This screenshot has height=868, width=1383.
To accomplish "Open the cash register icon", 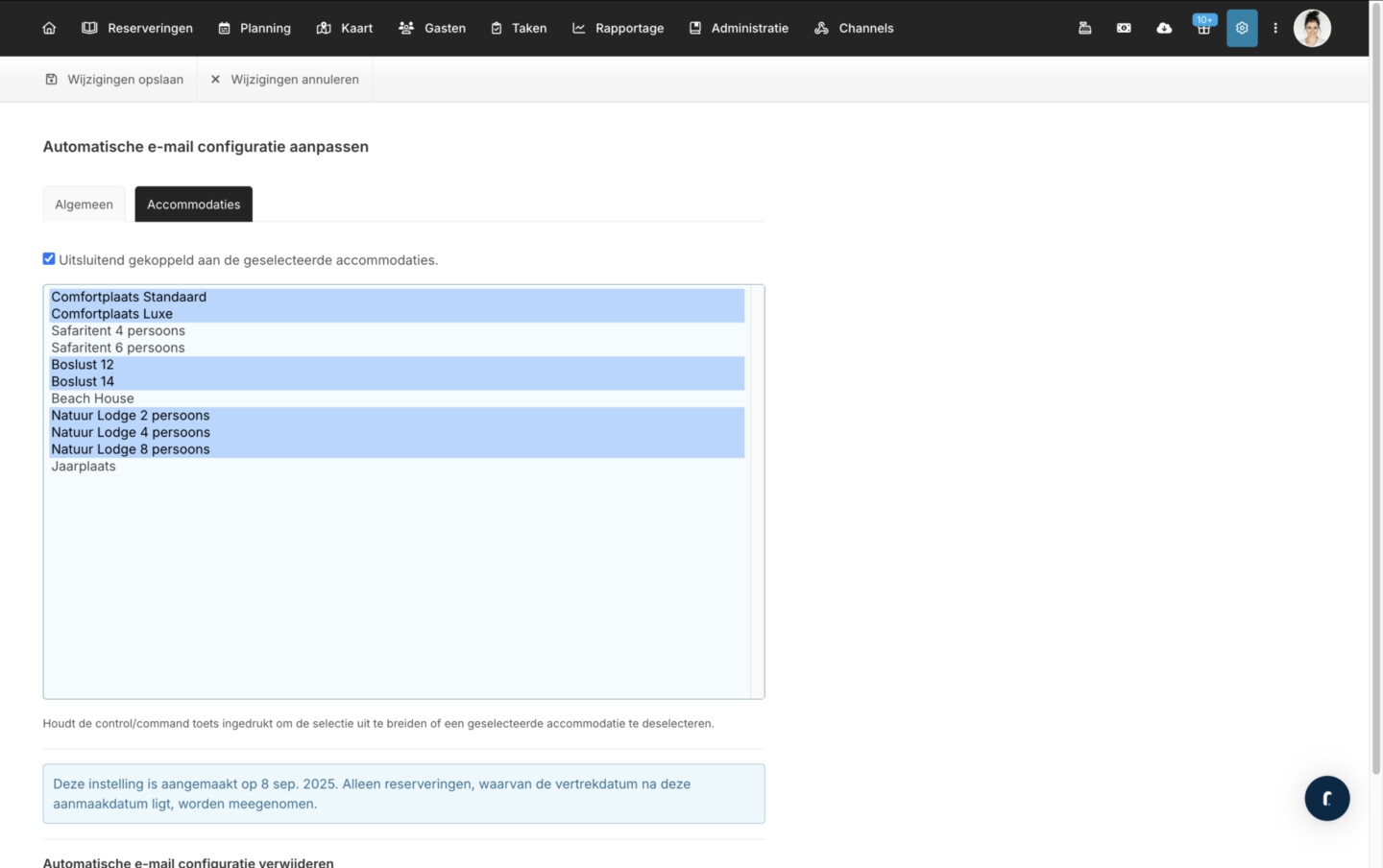I will [1084, 28].
